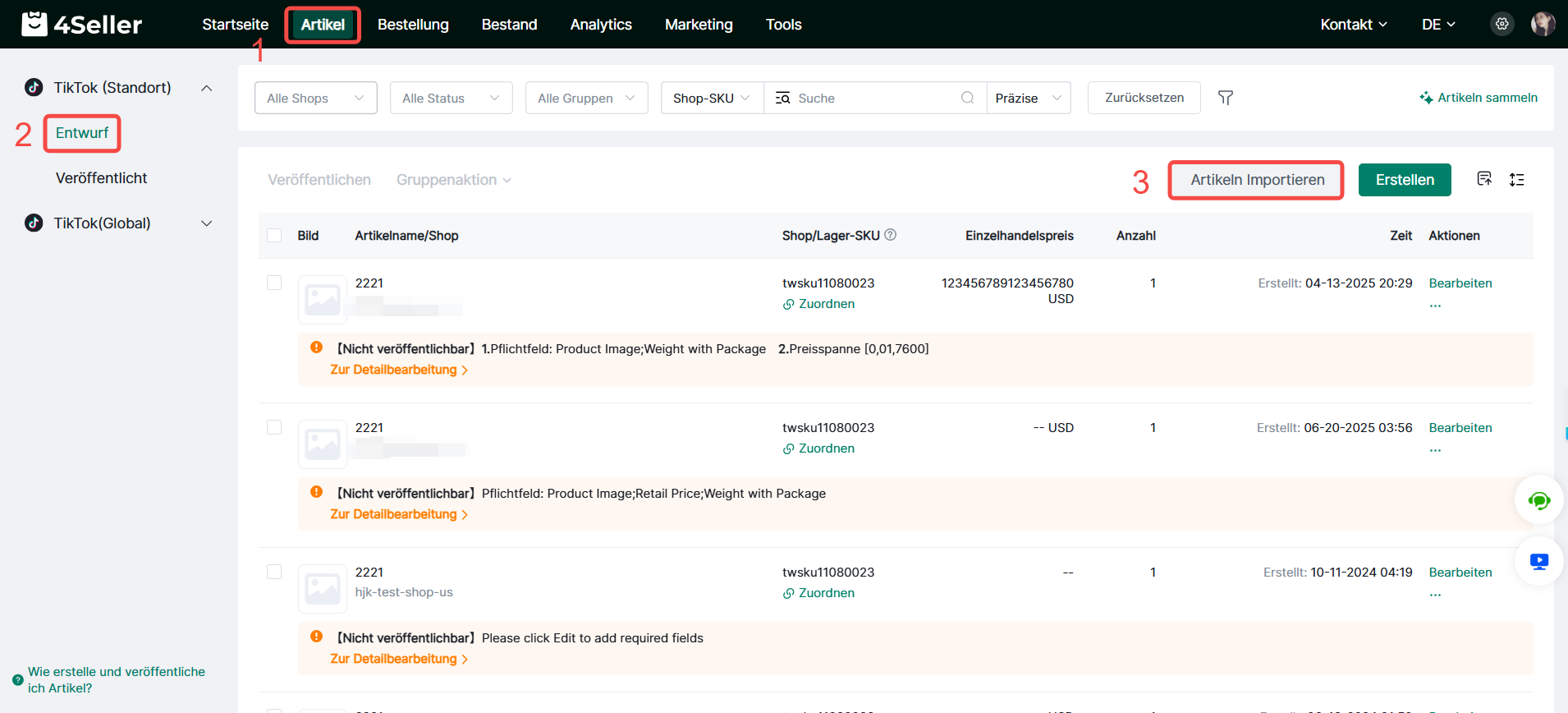Toggle the select-all checkbox in header
1568x713 pixels.
(x=274, y=236)
